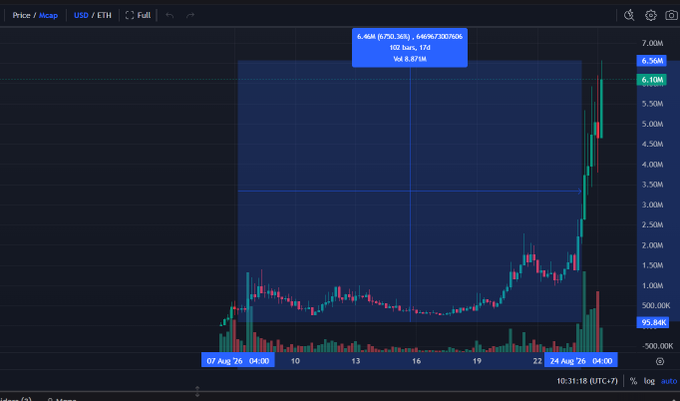This screenshot has width=680, height=401.
Task: Click the 22 date tick on time axis
Action: tap(537, 361)
